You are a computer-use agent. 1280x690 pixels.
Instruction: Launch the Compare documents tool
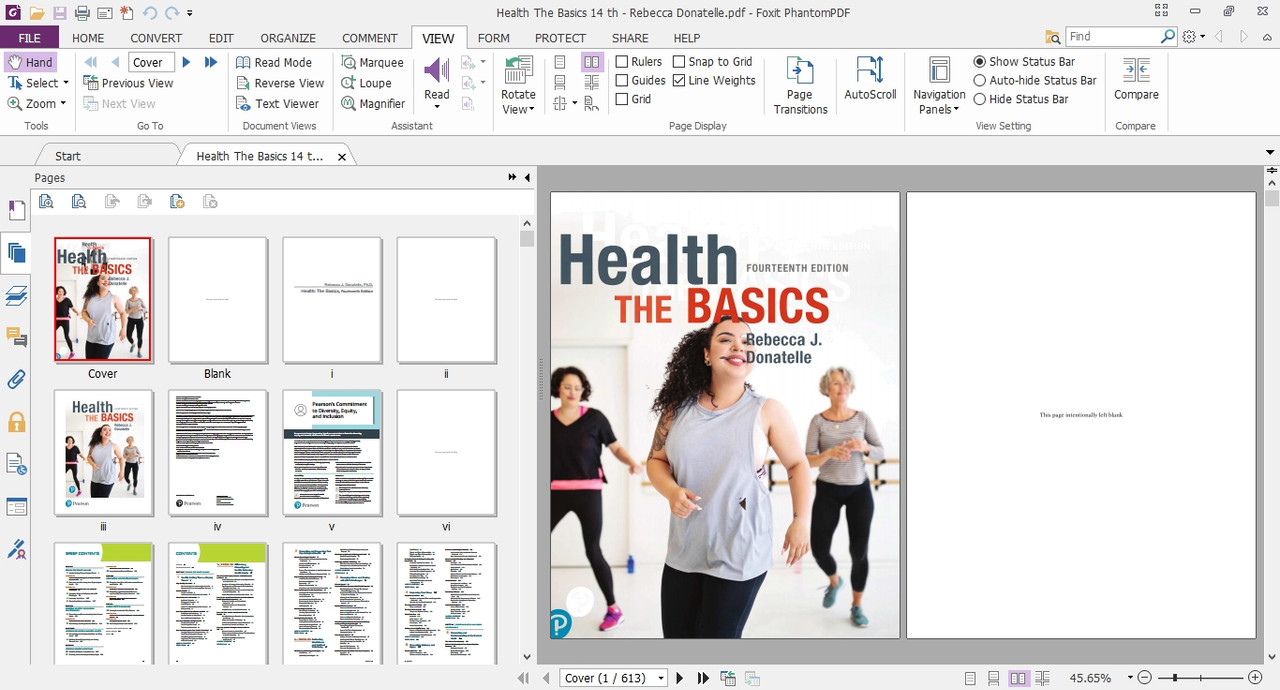pos(1136,78)
